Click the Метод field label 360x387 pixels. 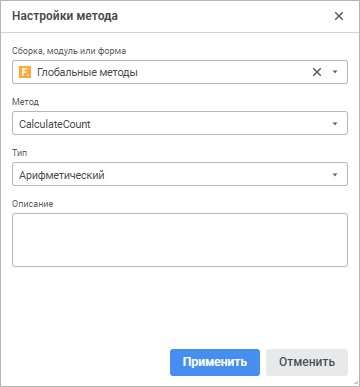click(x=26, y=102)
